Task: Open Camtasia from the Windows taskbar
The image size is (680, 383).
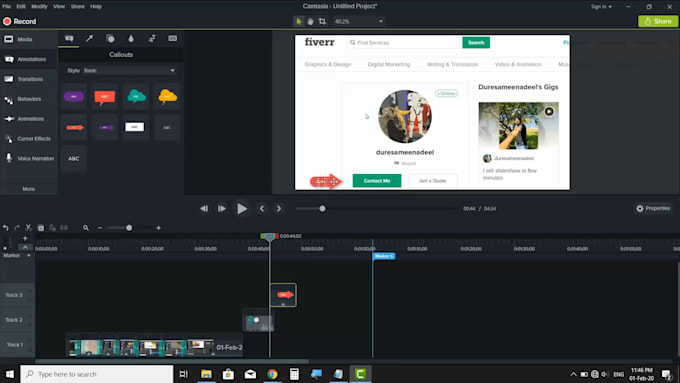Action: click(x=360, y=374)
